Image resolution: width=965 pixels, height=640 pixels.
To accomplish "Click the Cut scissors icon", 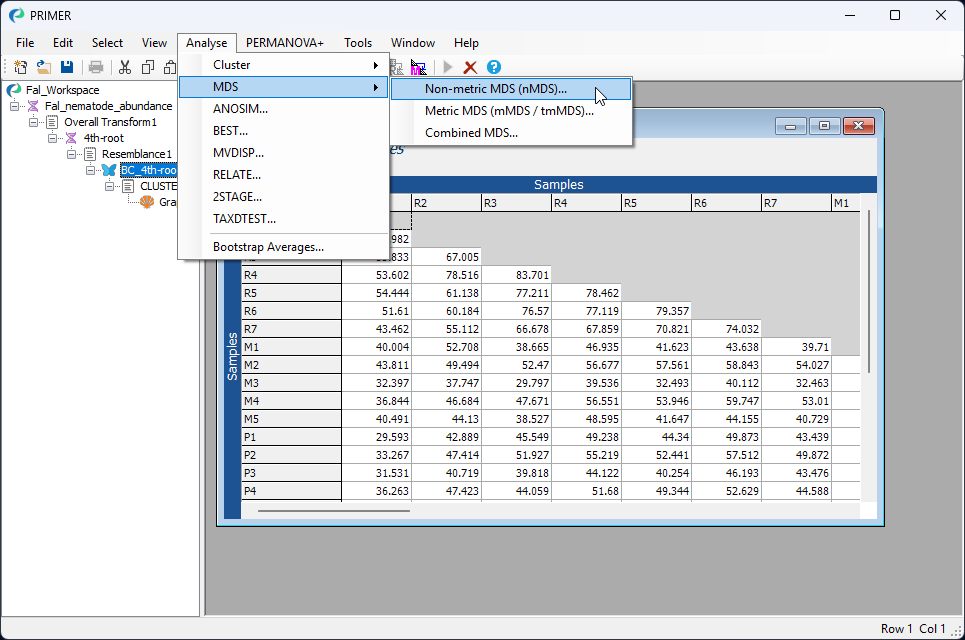I will click(125, 67).
